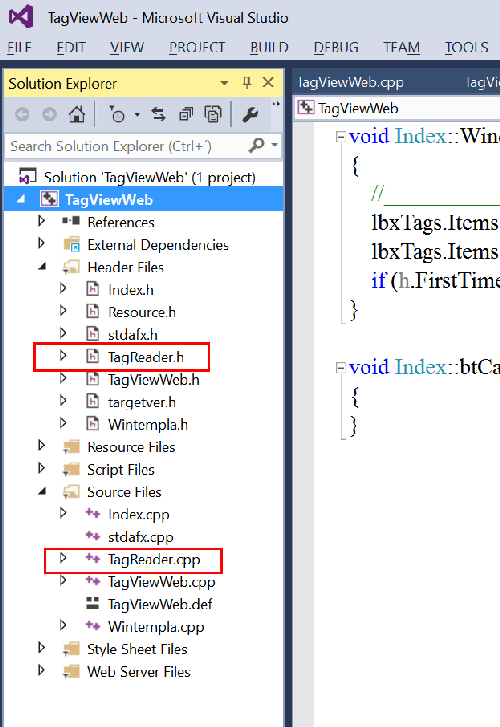
Task: Click the Back navigation arrow in Solution Explorer
Action: [22, 114]
